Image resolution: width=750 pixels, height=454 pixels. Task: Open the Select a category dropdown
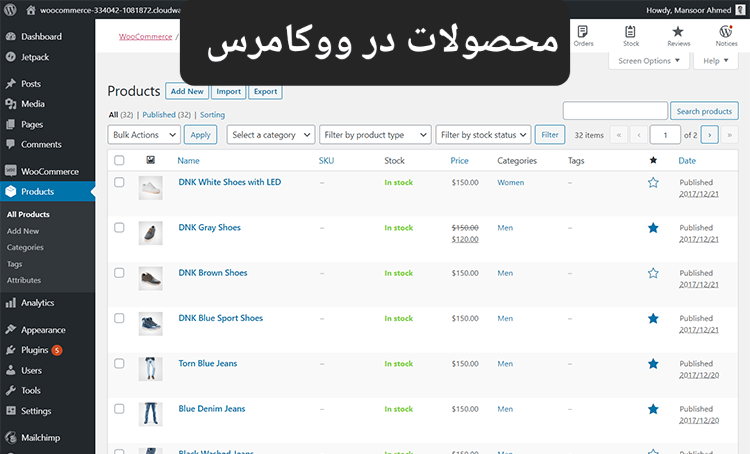[x=271, y=135]
